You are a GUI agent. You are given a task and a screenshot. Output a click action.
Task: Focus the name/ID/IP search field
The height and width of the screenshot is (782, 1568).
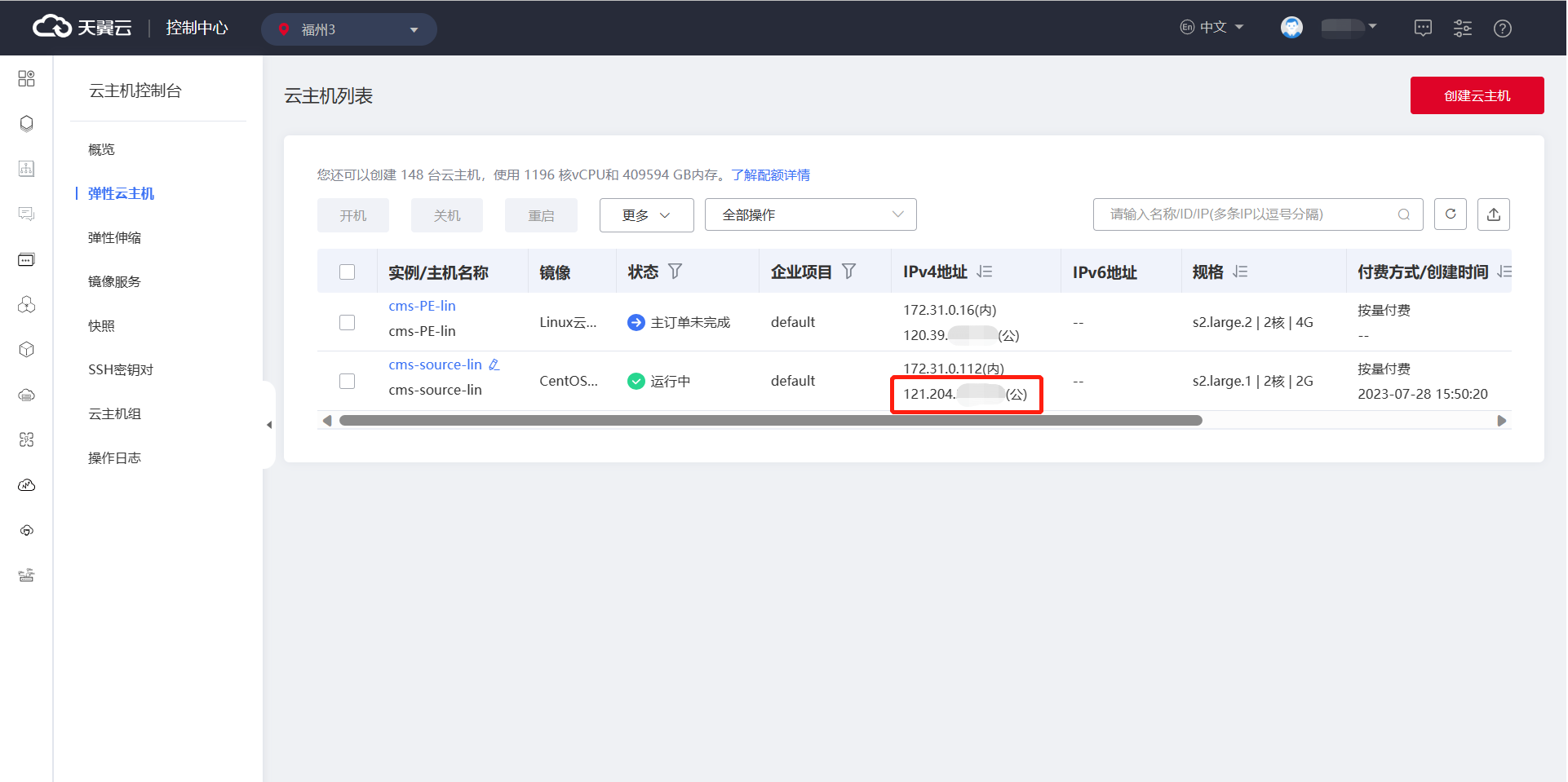1258,214
